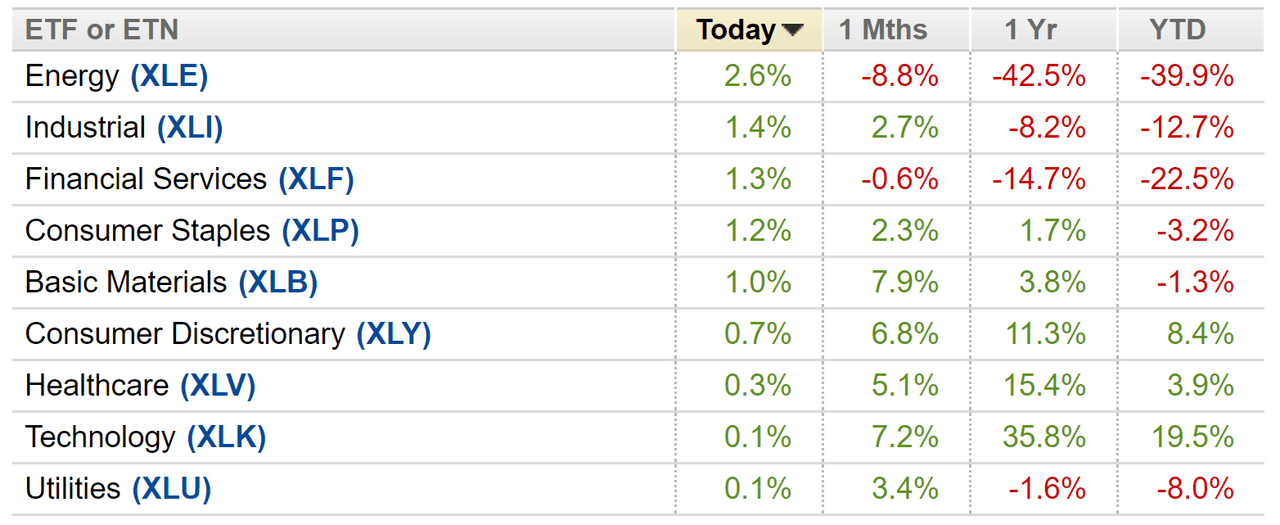Open the XLY ticker link
The width and height of the screenshot is (1280, 525).
pyautogui.click(x=394, y=334)
